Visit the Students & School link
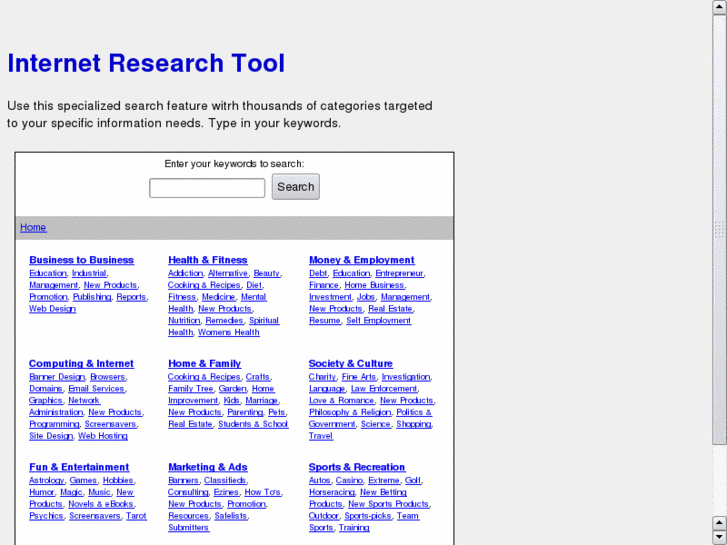Image resolution: width=727 pixels, height=545 pixels. coord(253,424)
